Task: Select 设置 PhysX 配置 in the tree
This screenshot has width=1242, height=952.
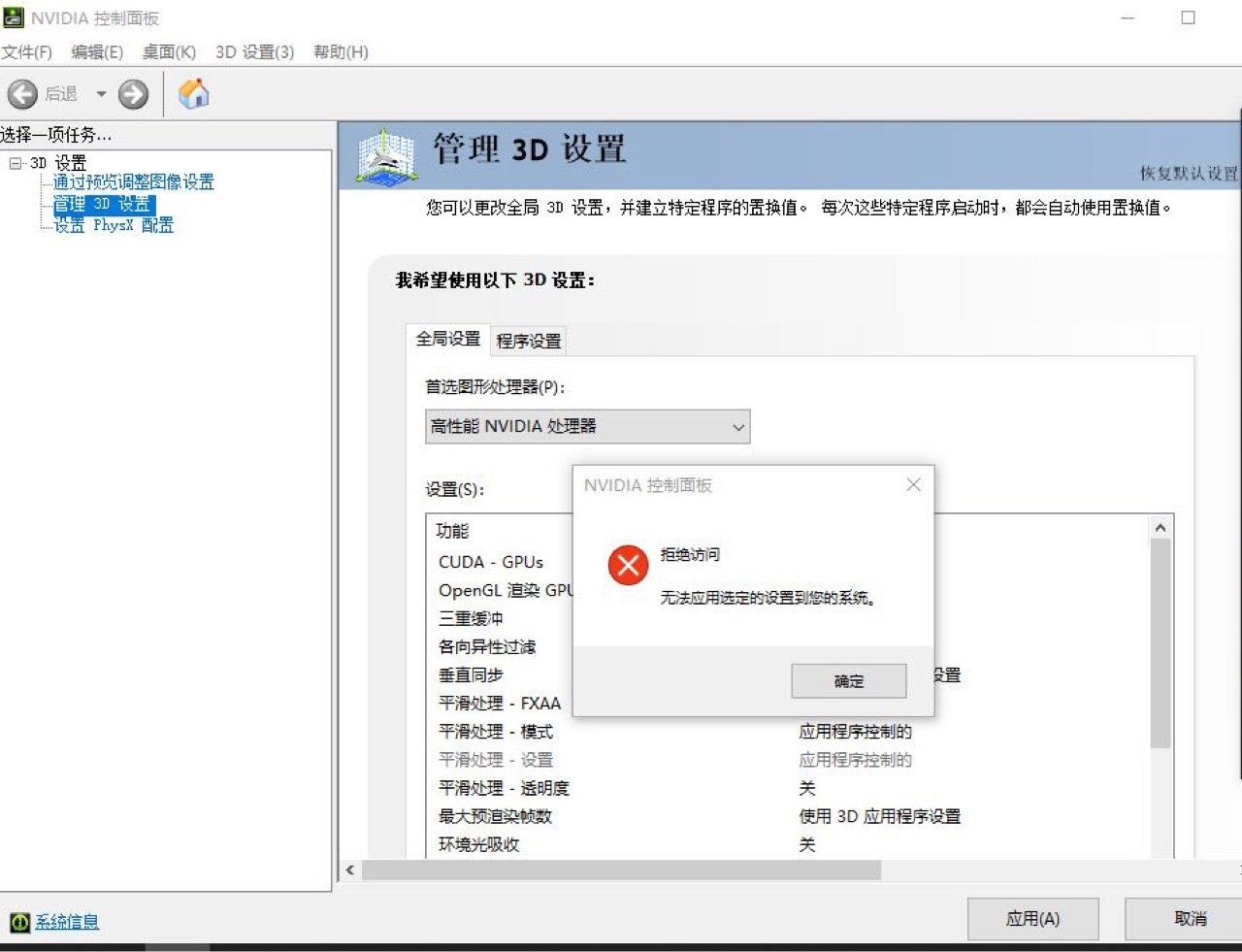Action: click(x=114, y=225)
